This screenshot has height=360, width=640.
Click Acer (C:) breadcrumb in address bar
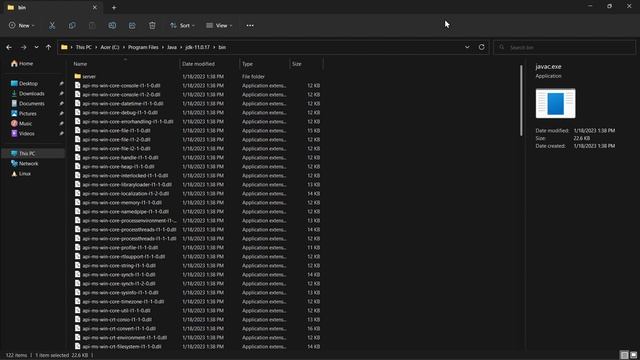(x=110, y=47)
